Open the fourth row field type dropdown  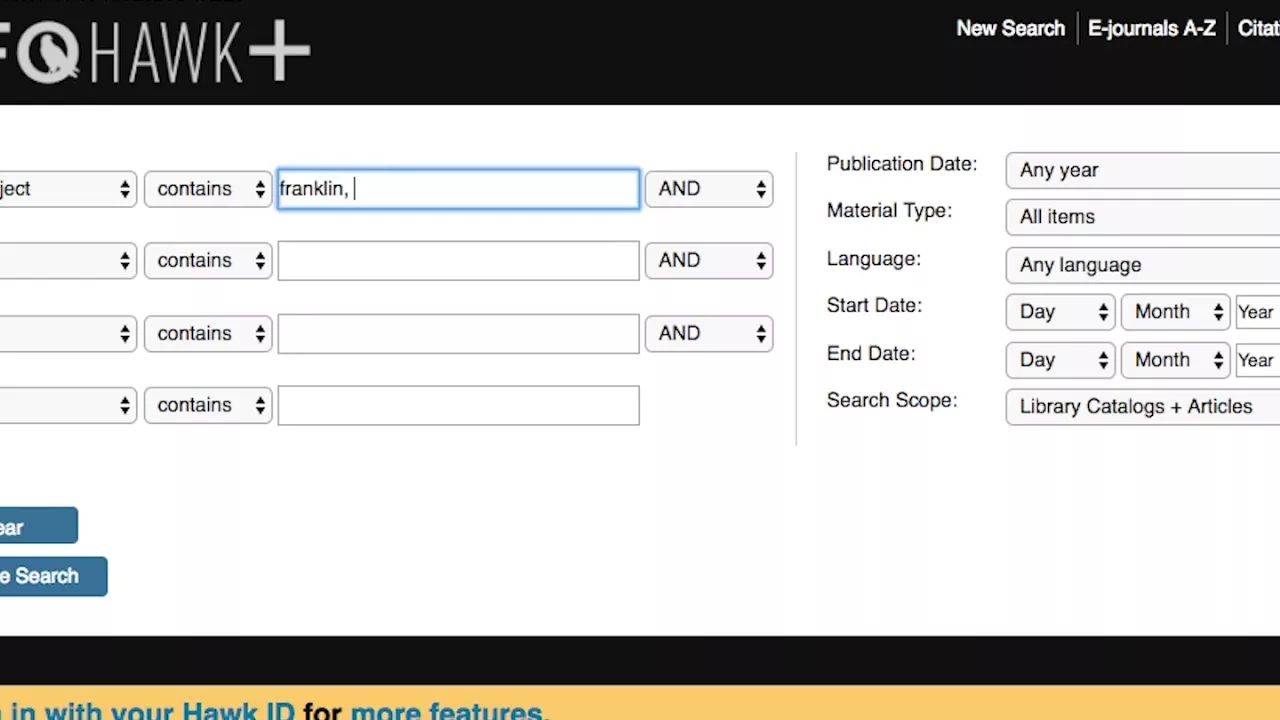(x=68, y=405)
